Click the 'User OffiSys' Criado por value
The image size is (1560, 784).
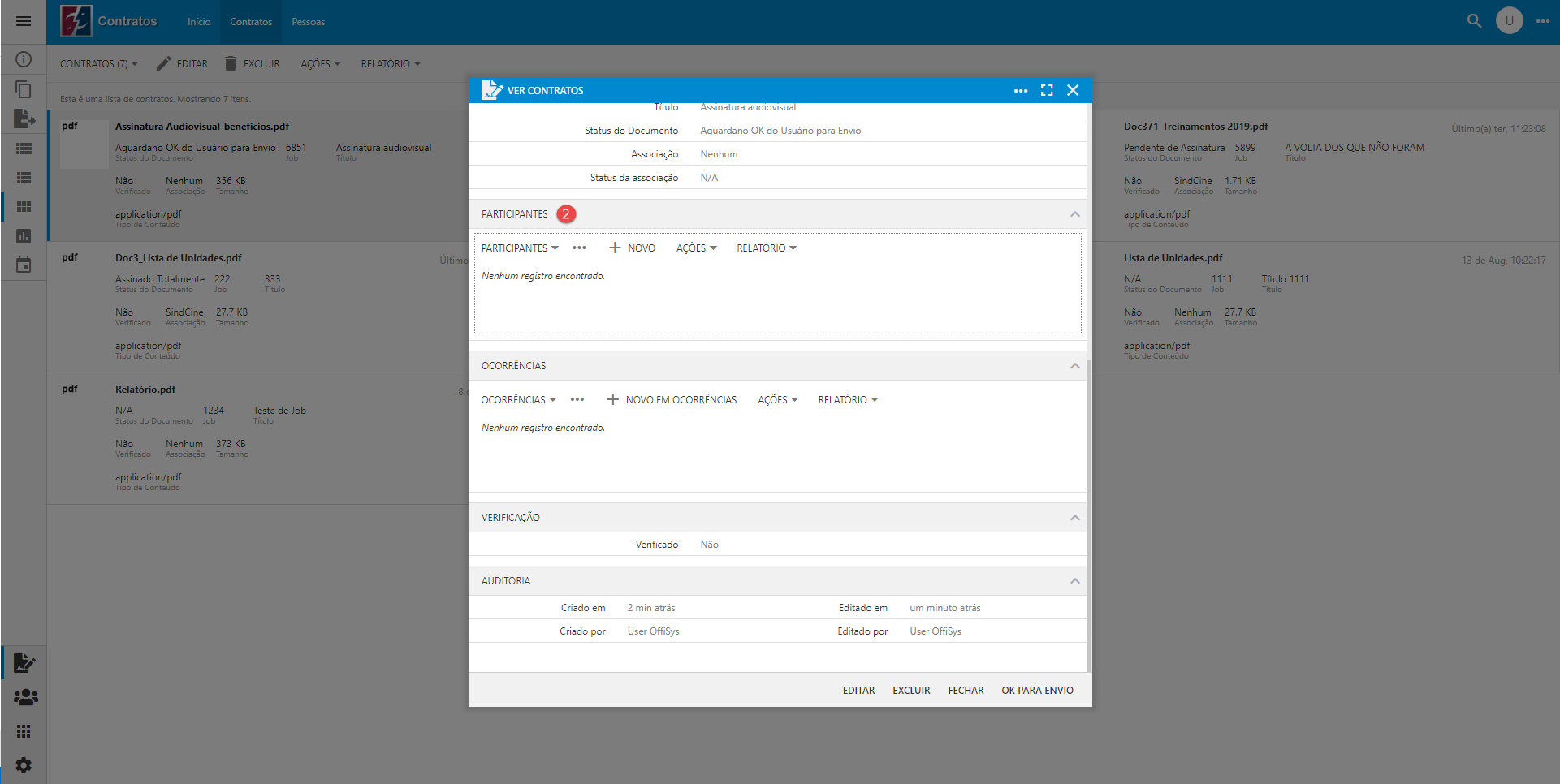653,631
